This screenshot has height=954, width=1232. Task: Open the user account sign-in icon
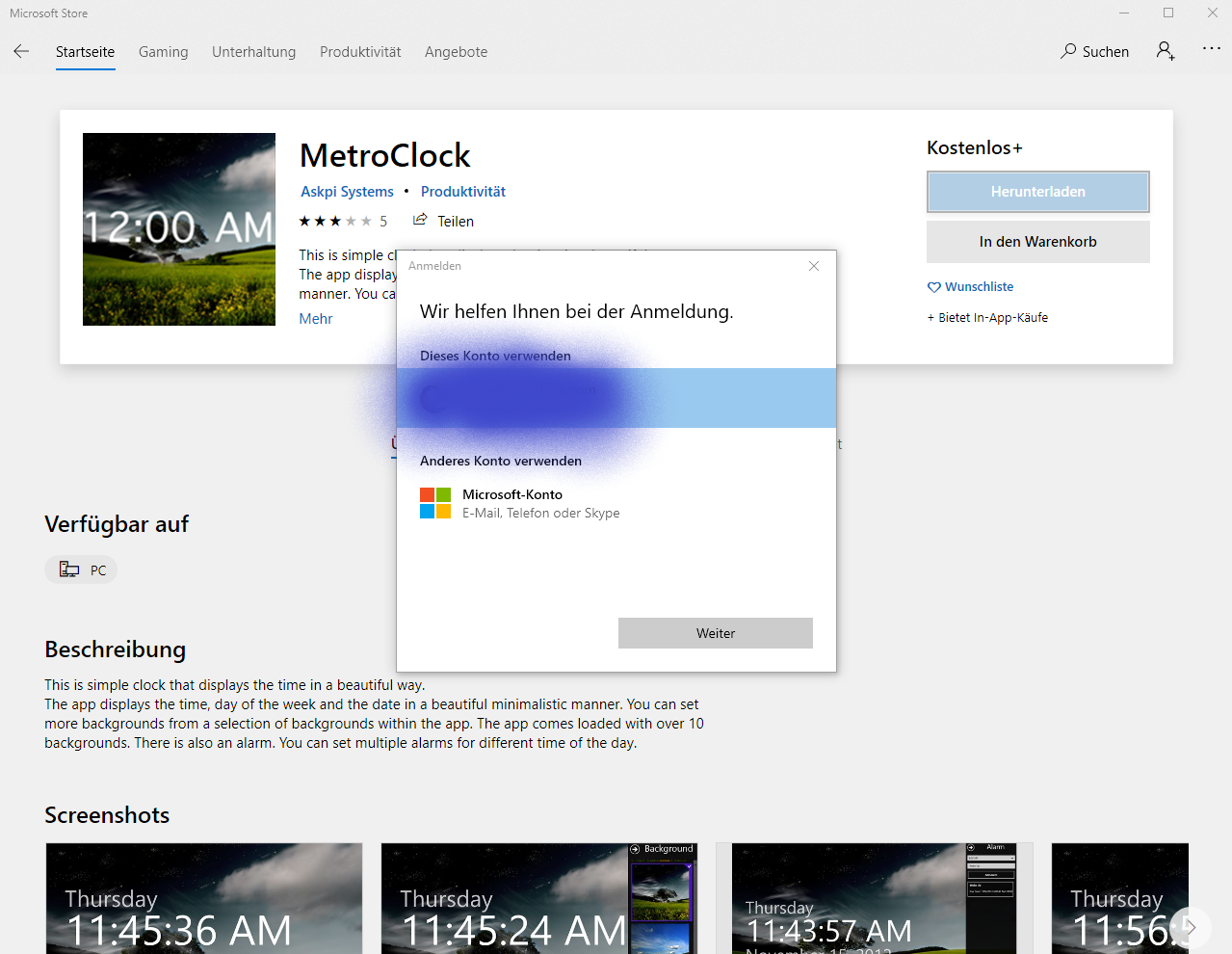(x=1166, y=51)
